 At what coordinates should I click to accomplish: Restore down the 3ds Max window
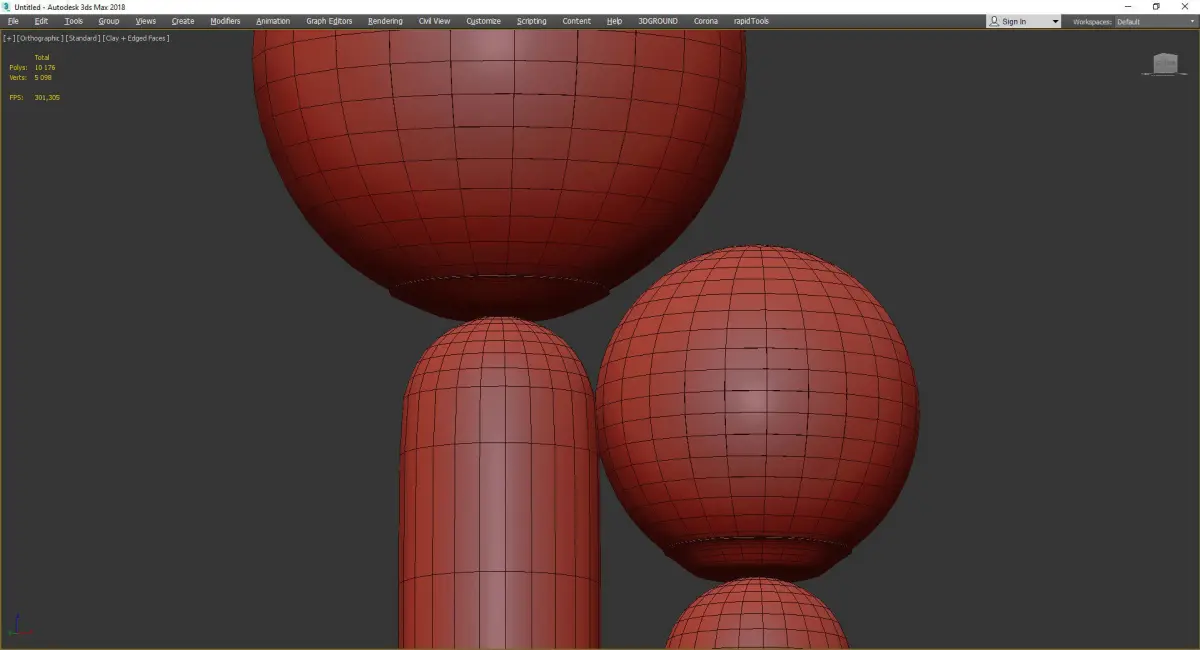click(x=1156, y=7)
